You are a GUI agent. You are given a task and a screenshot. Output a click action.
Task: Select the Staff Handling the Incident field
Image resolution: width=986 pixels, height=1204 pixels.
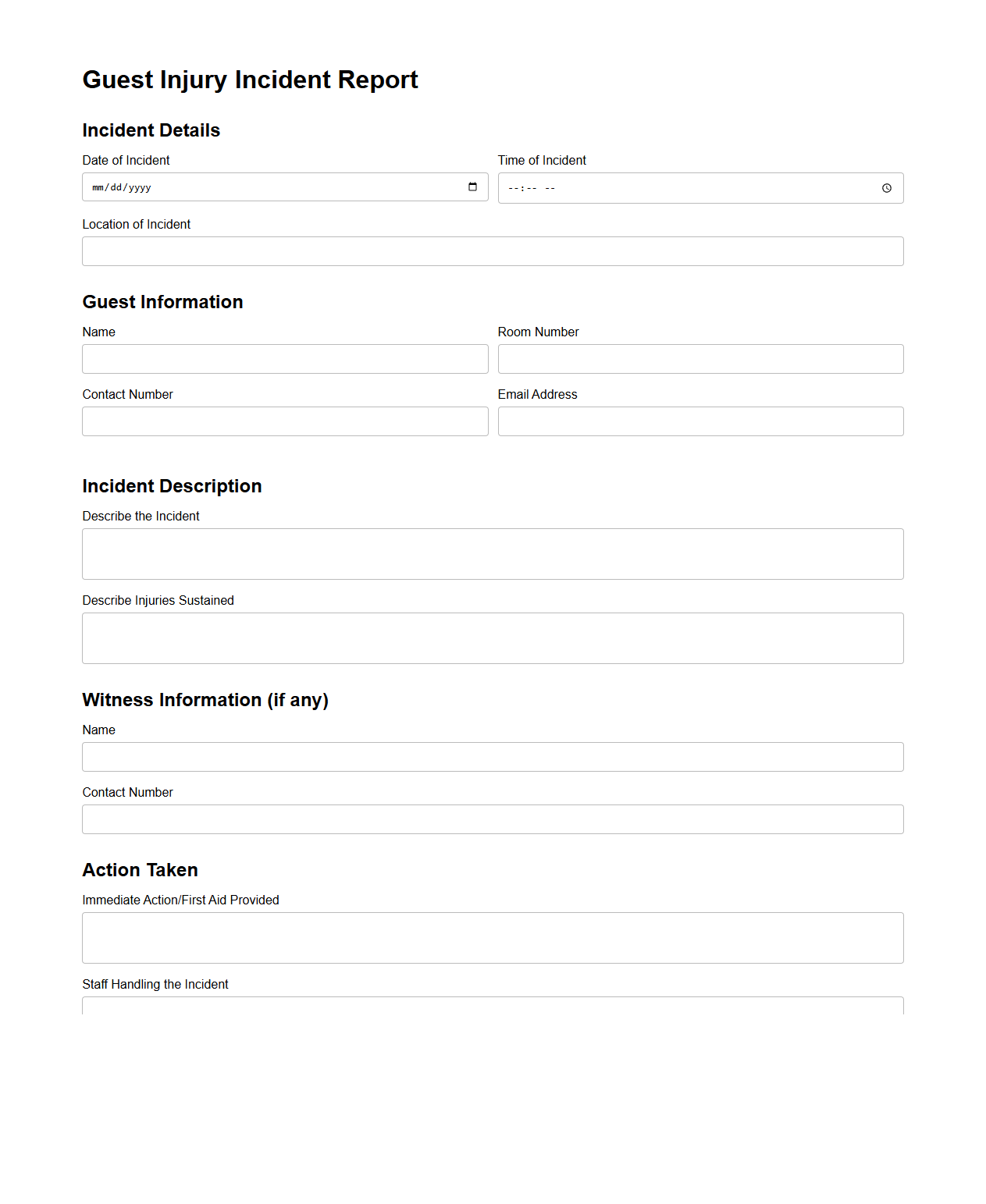(x=493, y=1007)
